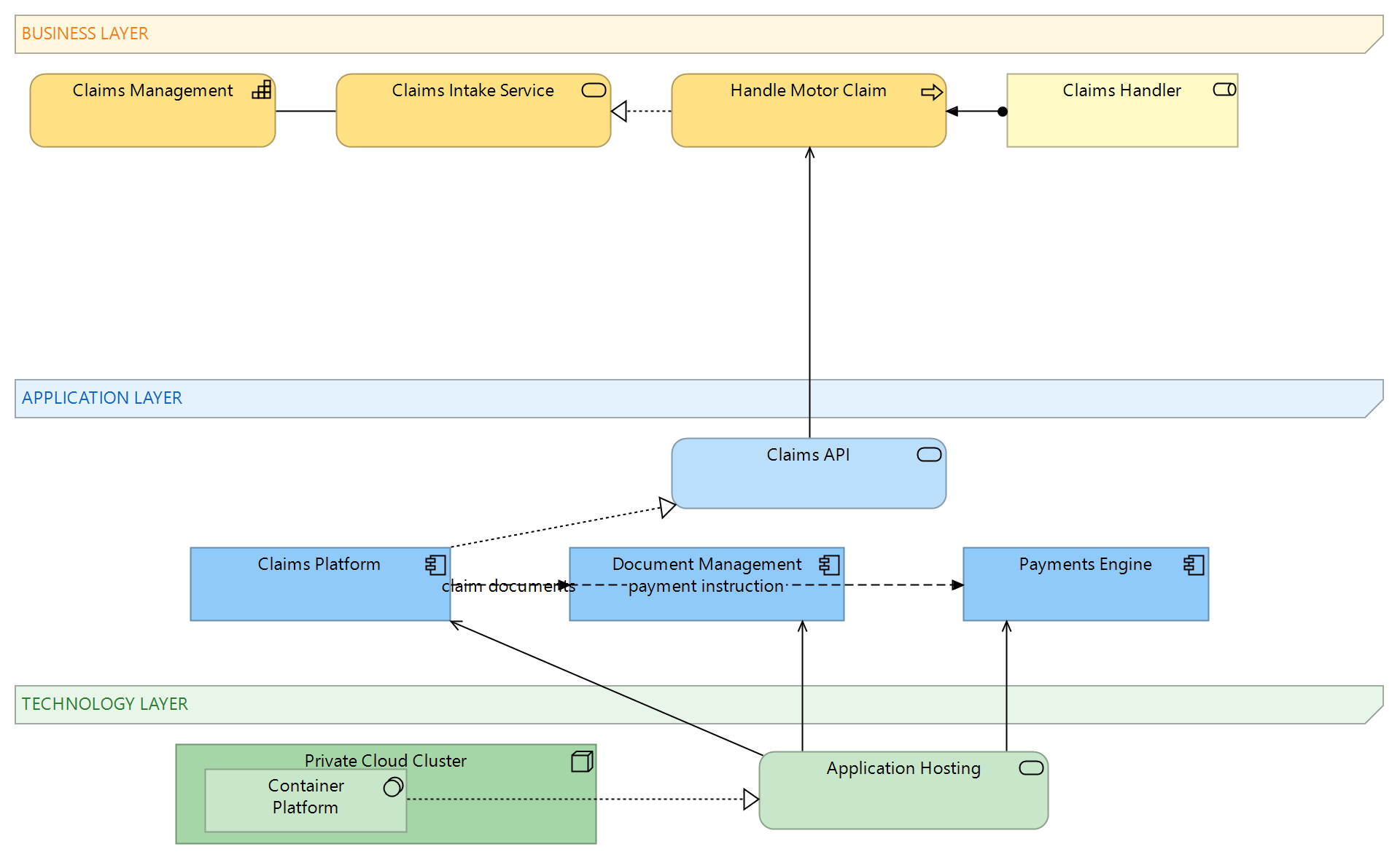
Task: Click the realization arrowhead entering Application Hosting
Action: 751,800
